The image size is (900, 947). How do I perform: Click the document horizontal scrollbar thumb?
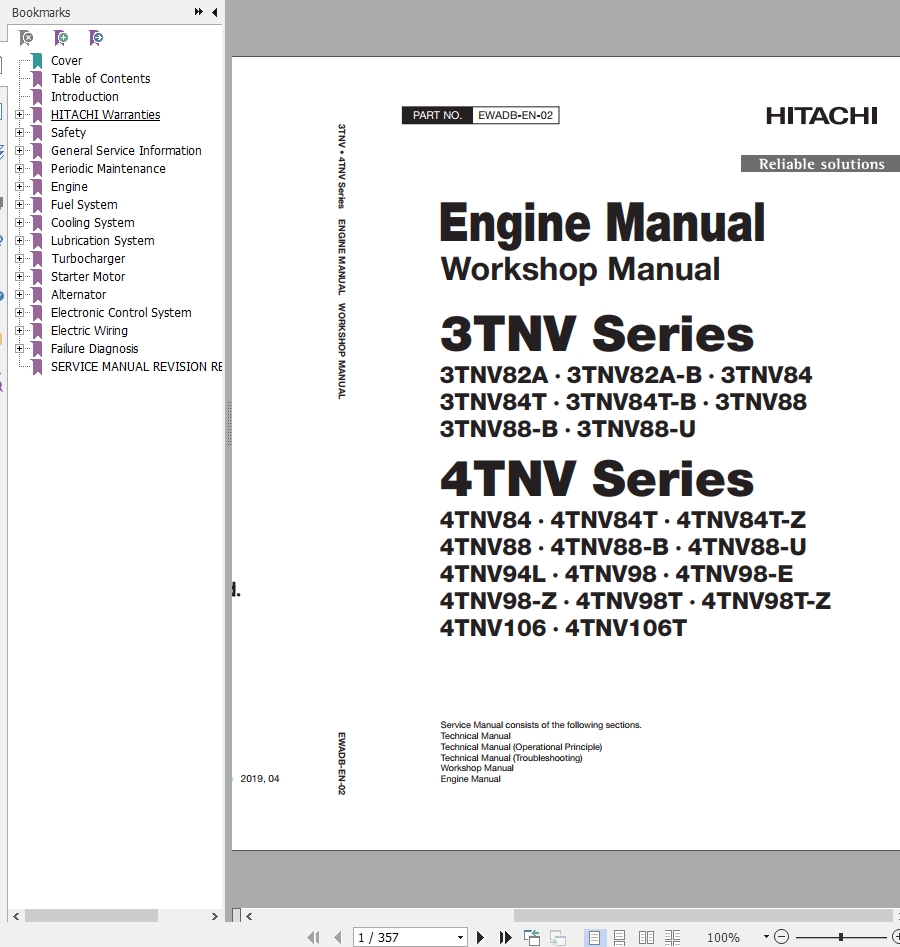703,916
